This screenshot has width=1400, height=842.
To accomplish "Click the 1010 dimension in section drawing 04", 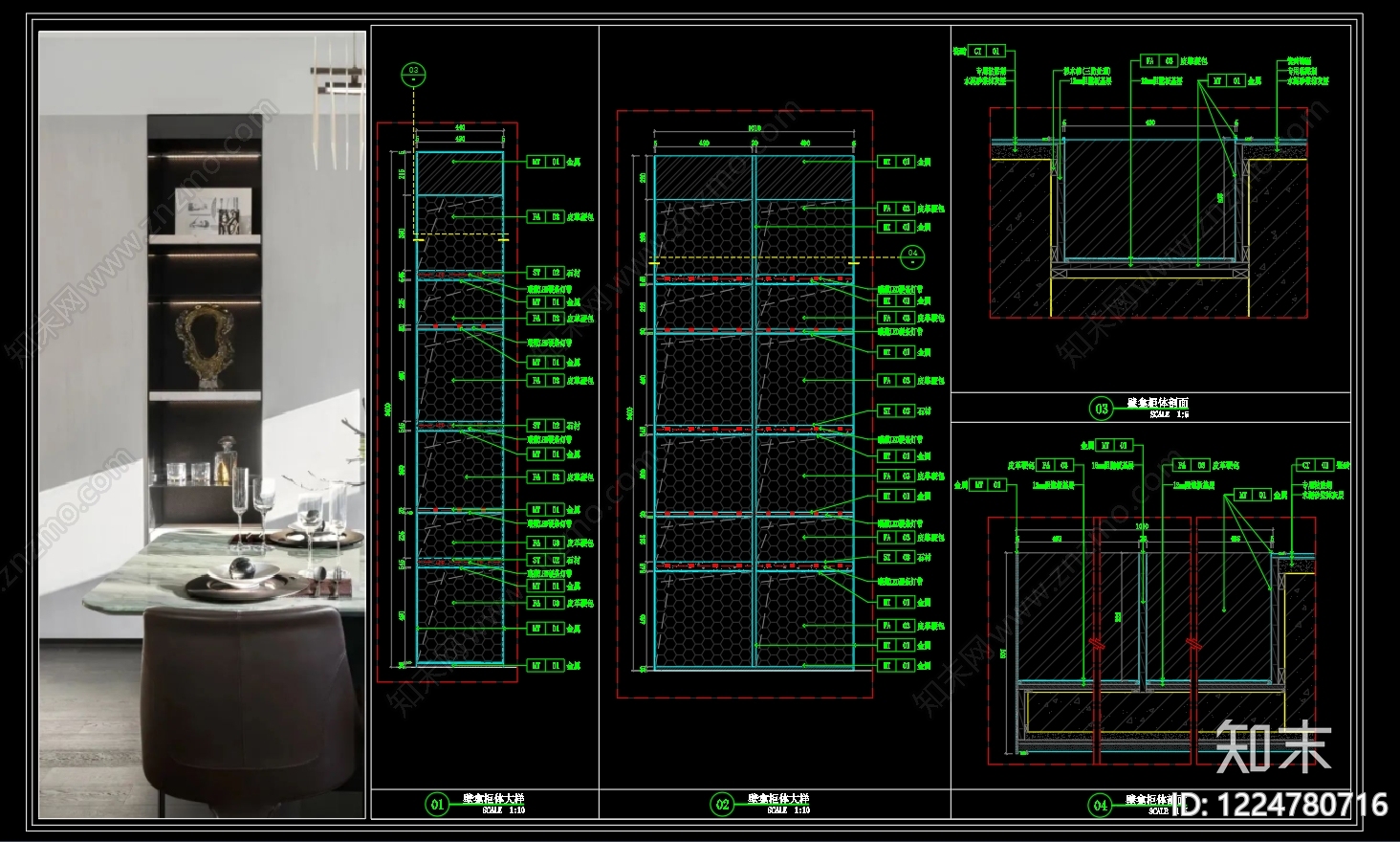I will tap(1142, 527).
